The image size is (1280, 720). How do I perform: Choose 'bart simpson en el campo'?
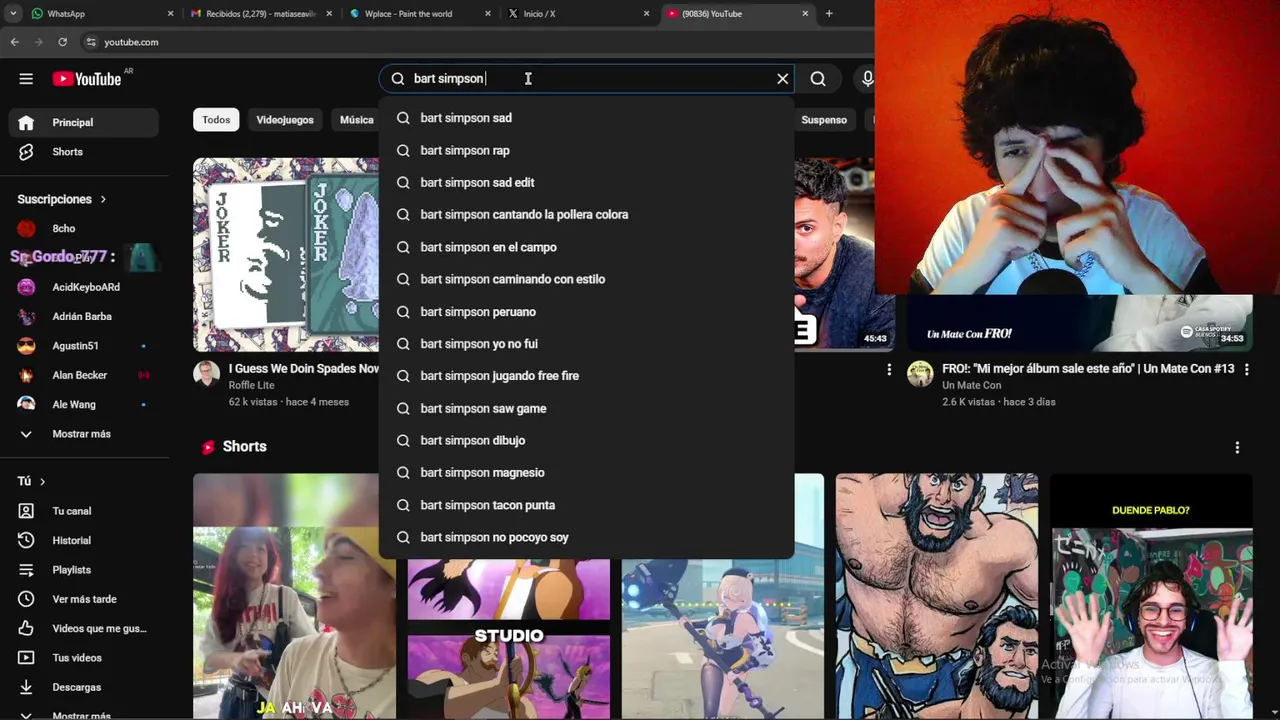[586, 247]
